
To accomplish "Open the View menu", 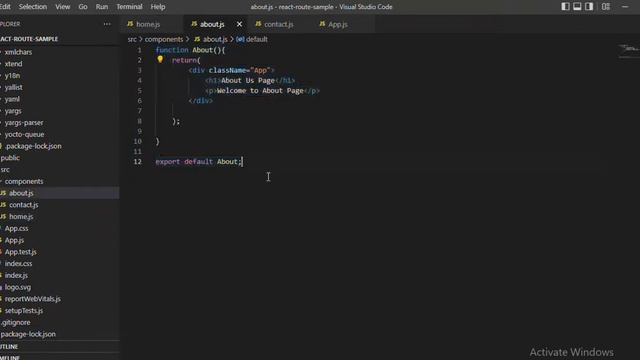I will pyautogui.click(x=62, y=7).
